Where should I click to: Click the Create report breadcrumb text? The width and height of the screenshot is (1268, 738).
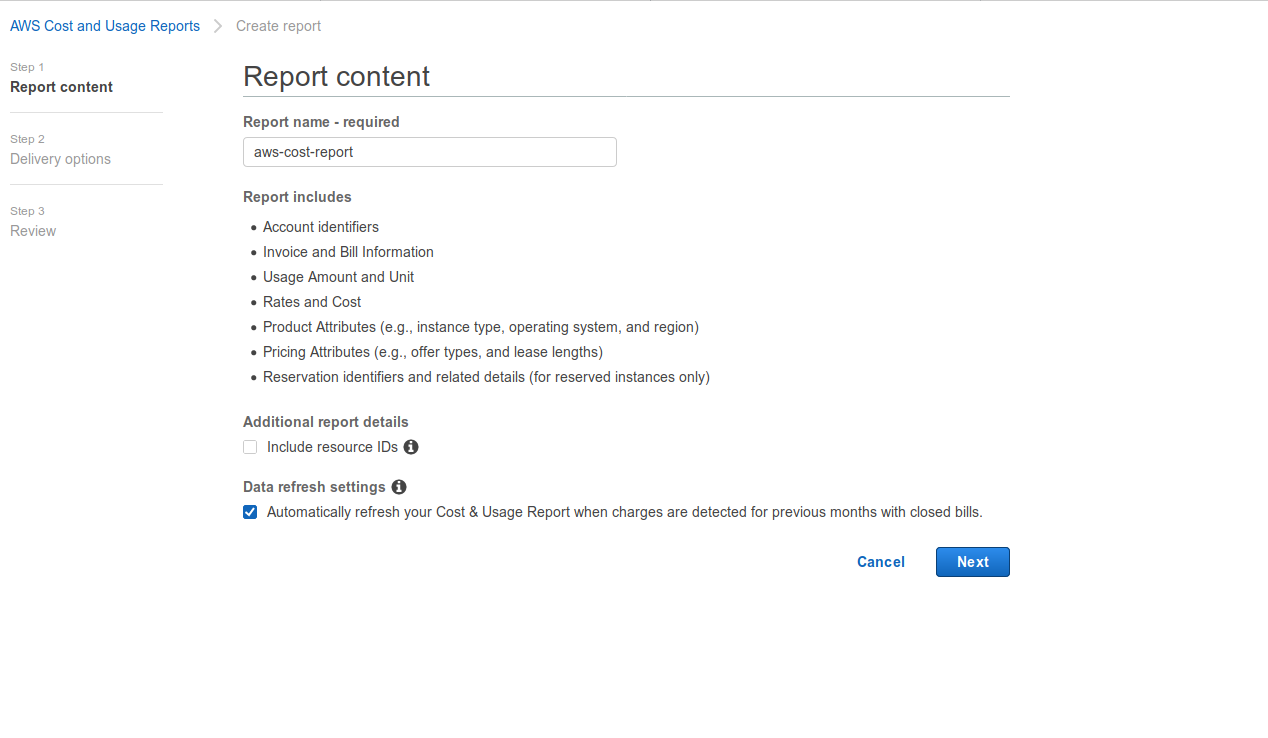[x=279, y=26]
